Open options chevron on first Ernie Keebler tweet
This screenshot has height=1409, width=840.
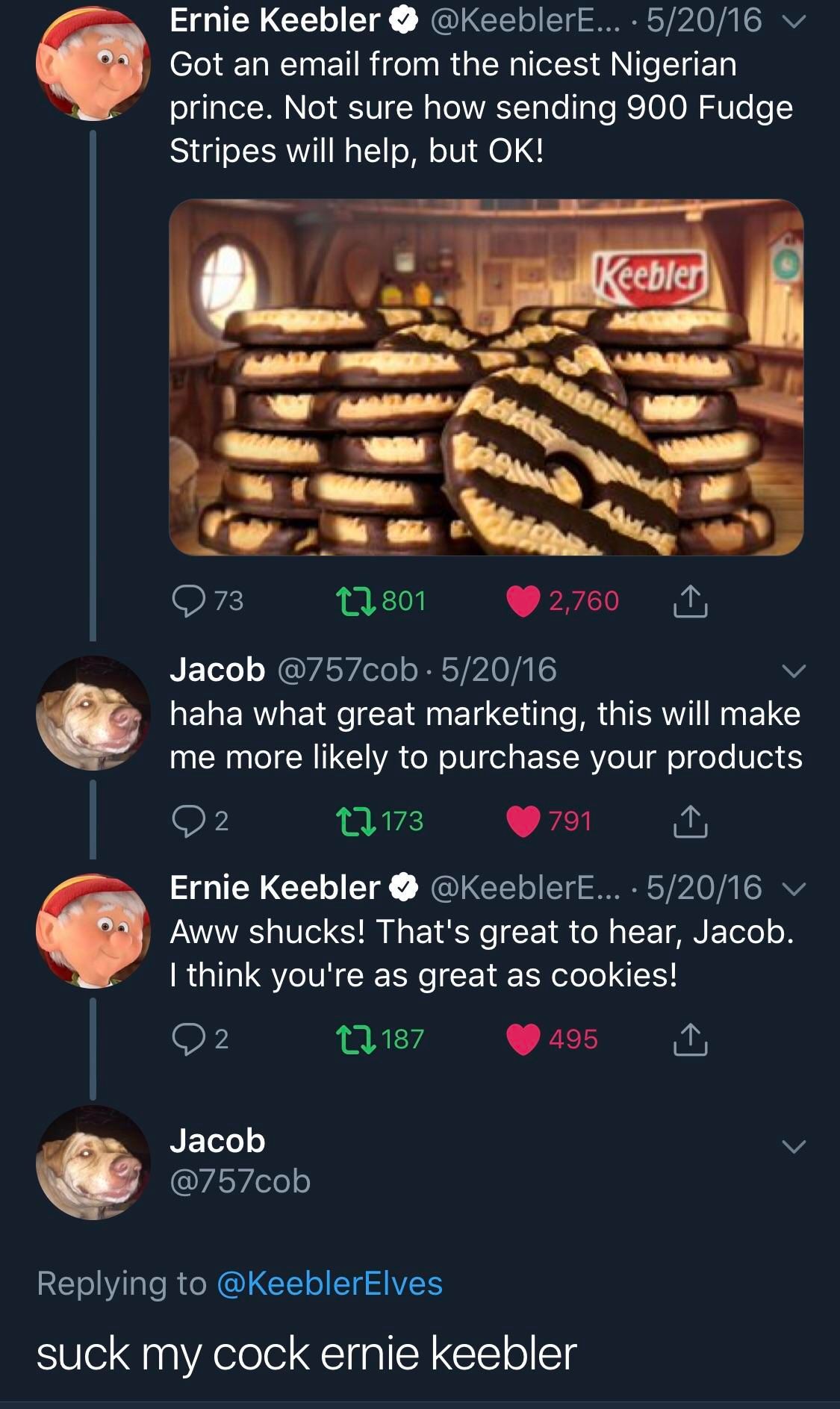(794, 22)
